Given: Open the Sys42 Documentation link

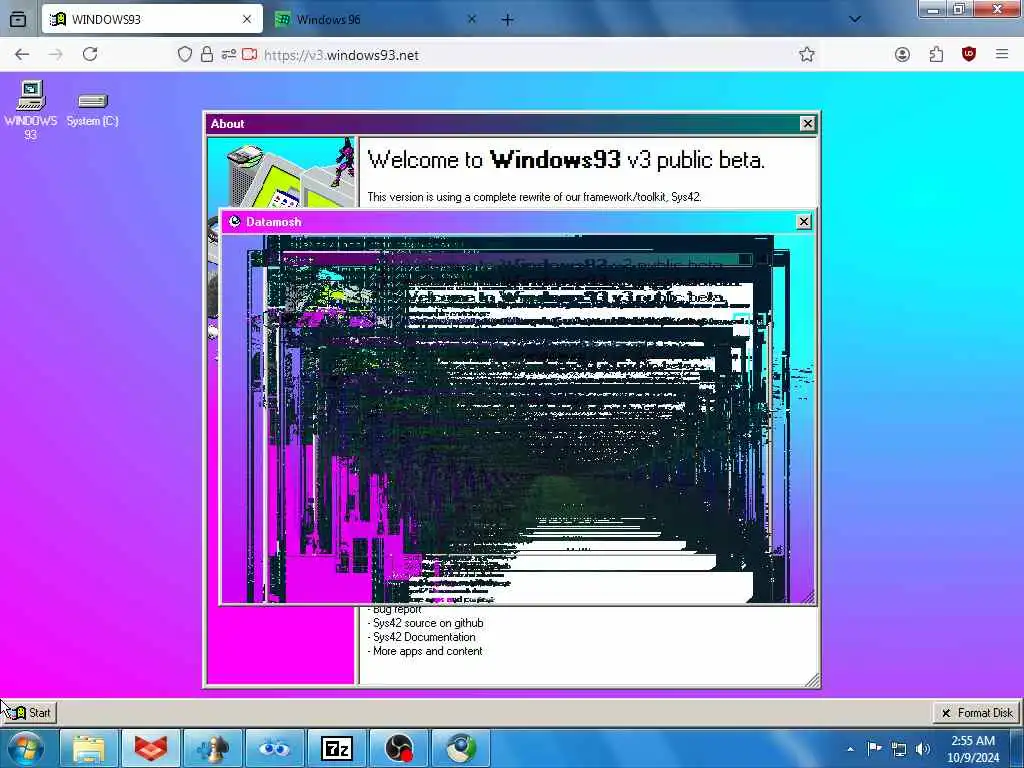Looking at the screenshot, I should point(422,637).
